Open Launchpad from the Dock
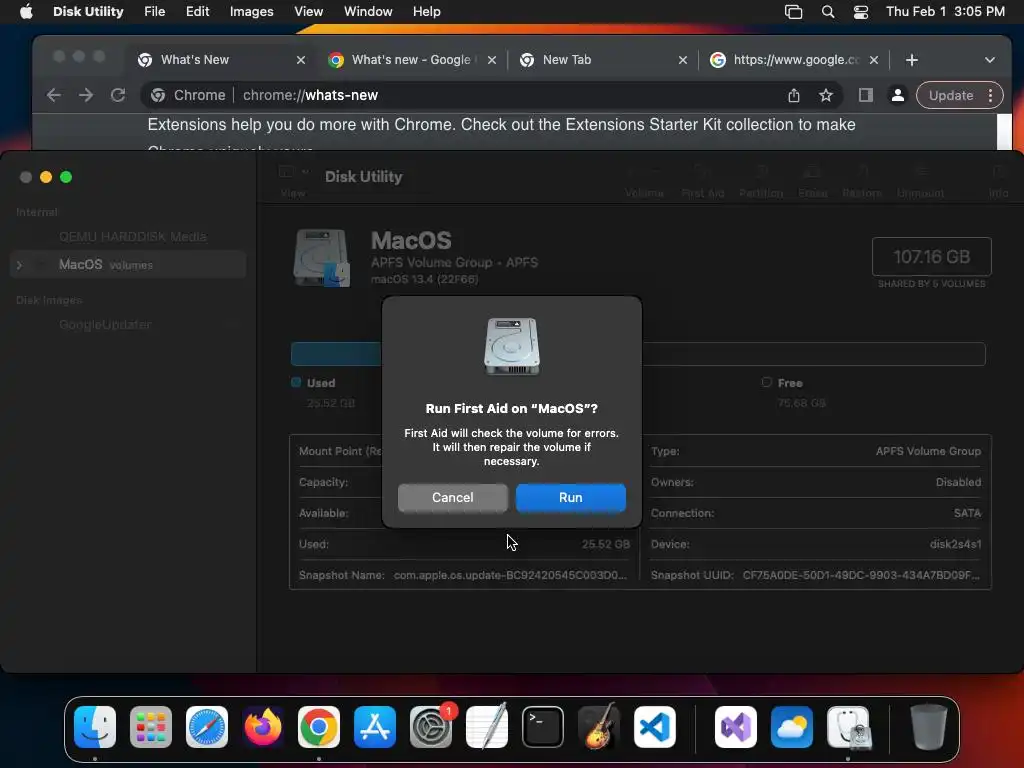The height and width of the screenshot is (768, 1024). [151, 727]
